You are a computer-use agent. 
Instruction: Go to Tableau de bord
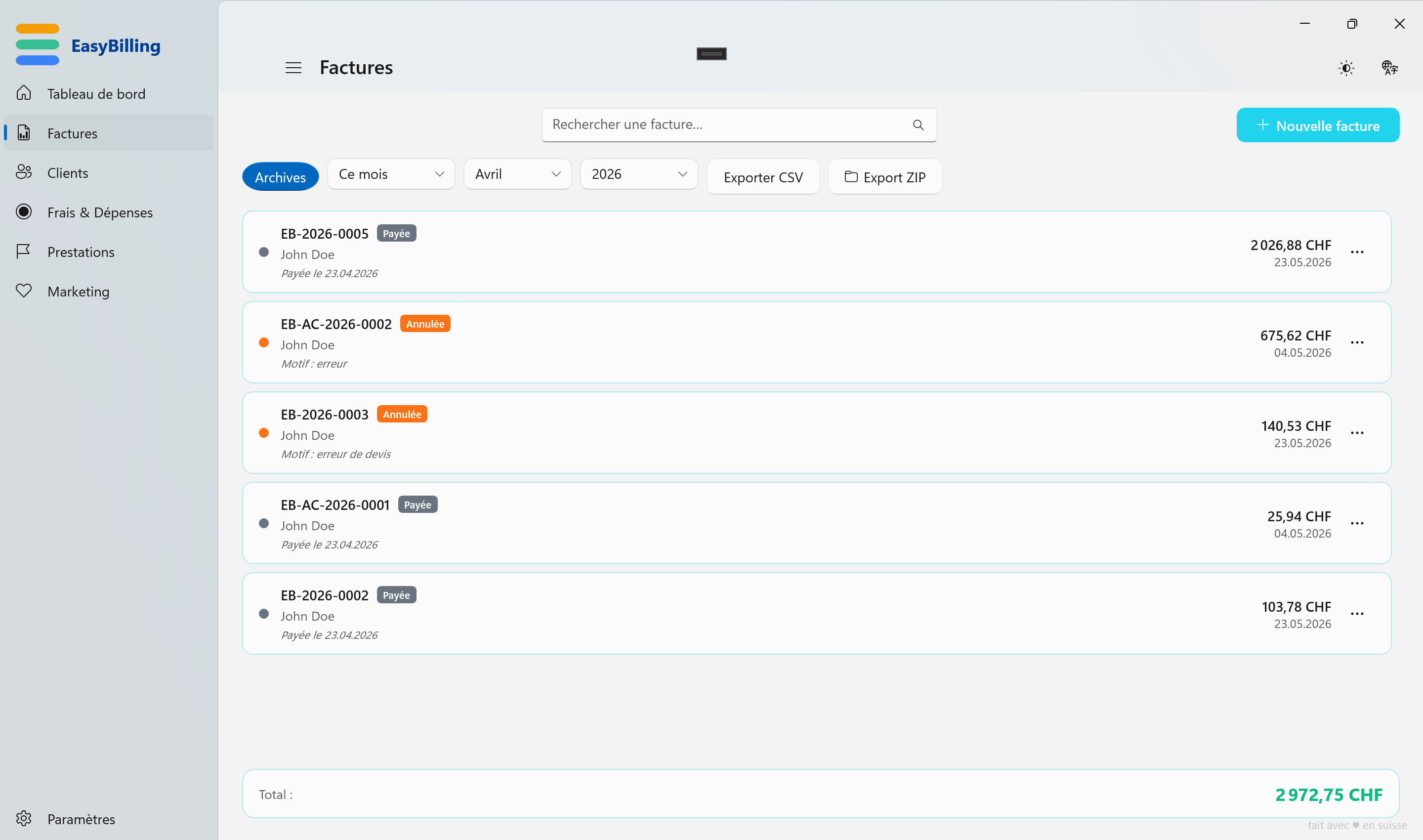96,94
